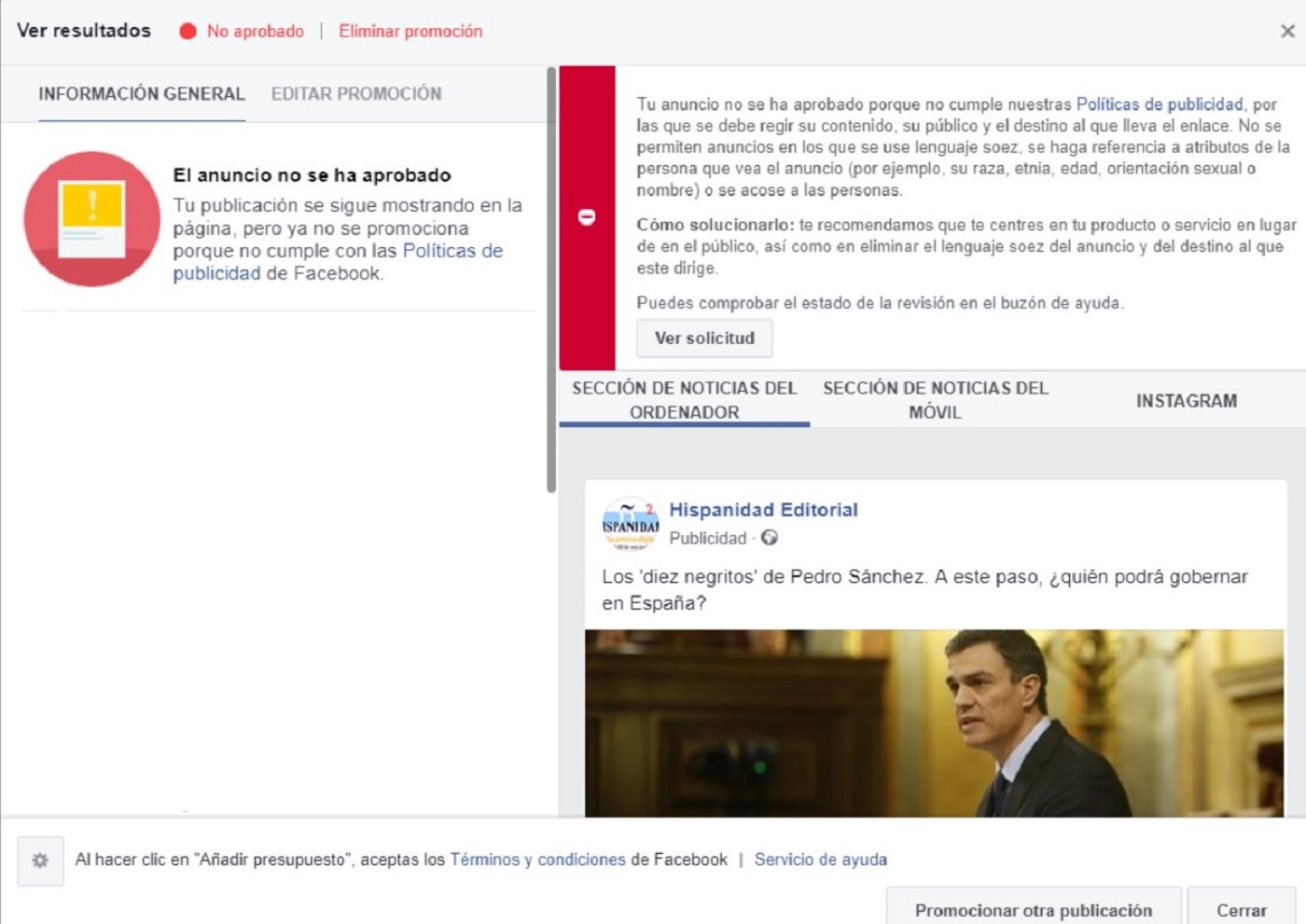Select the Información General tab

click(x=141, y=94)
